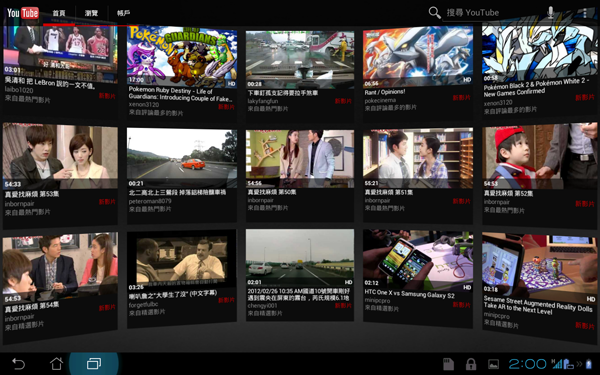Open Sesame Street AR Dolls thumbnail
This screenshot has height=375, width=600.
(x=540, y=268)
